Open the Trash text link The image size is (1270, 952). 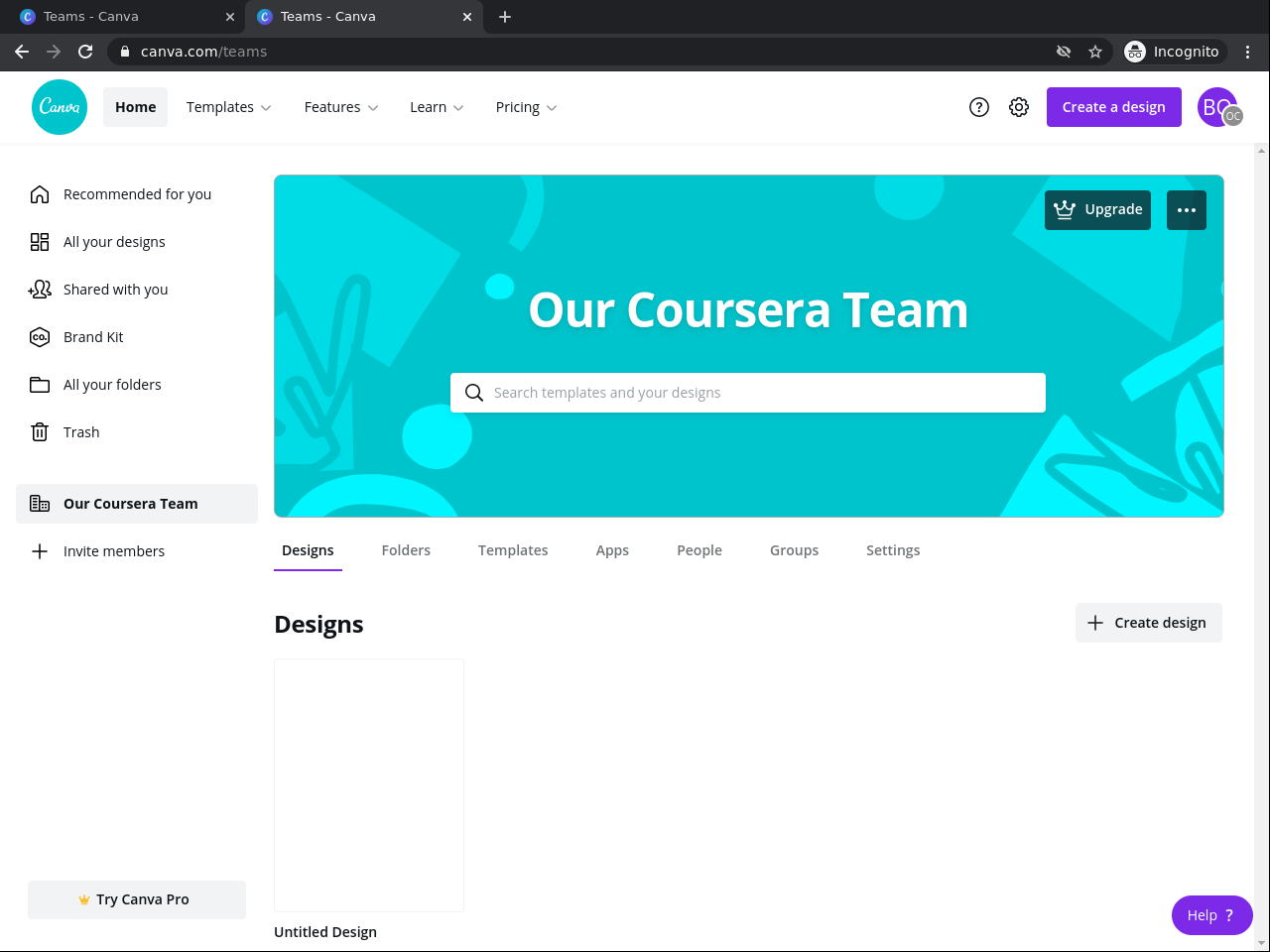click(81, 432)
